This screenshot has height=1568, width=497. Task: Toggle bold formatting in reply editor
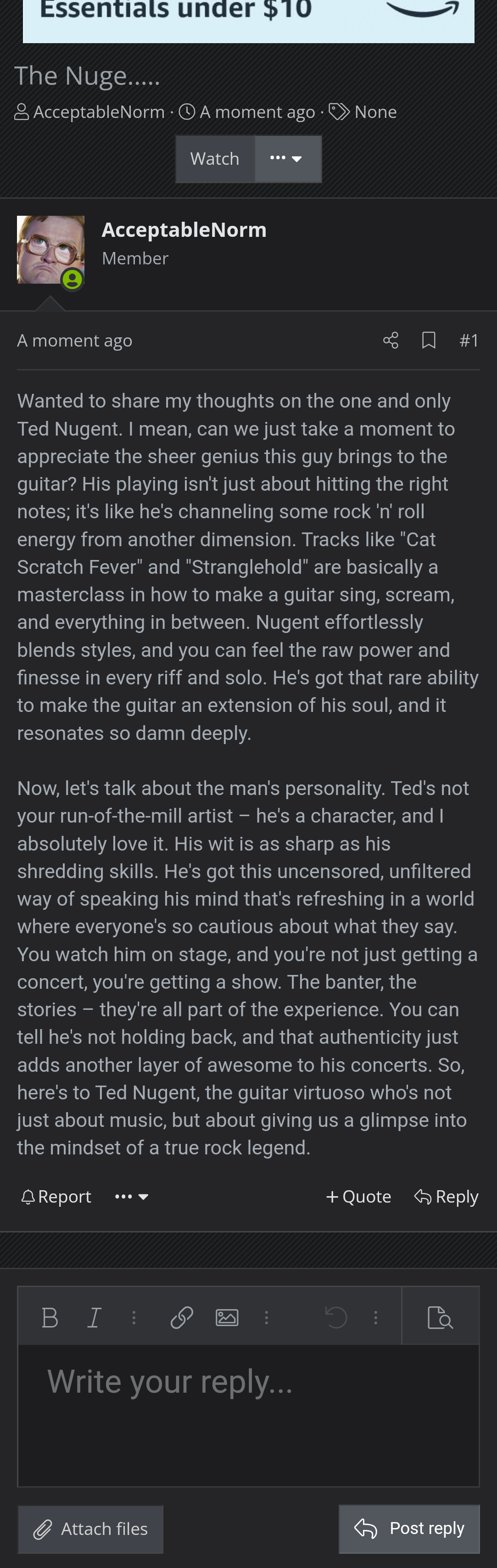(50, 1318)
